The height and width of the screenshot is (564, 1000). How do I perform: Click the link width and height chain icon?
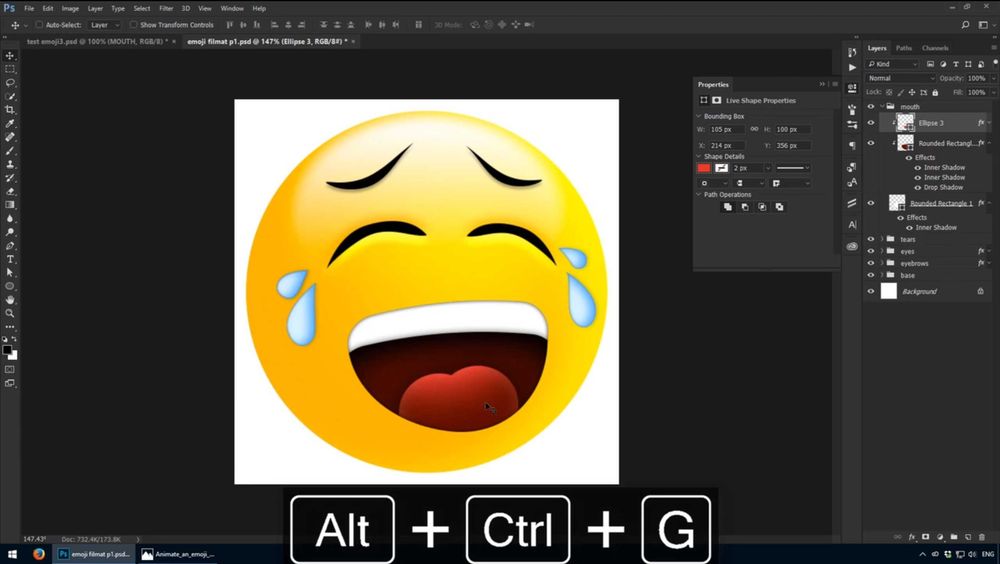754,129
